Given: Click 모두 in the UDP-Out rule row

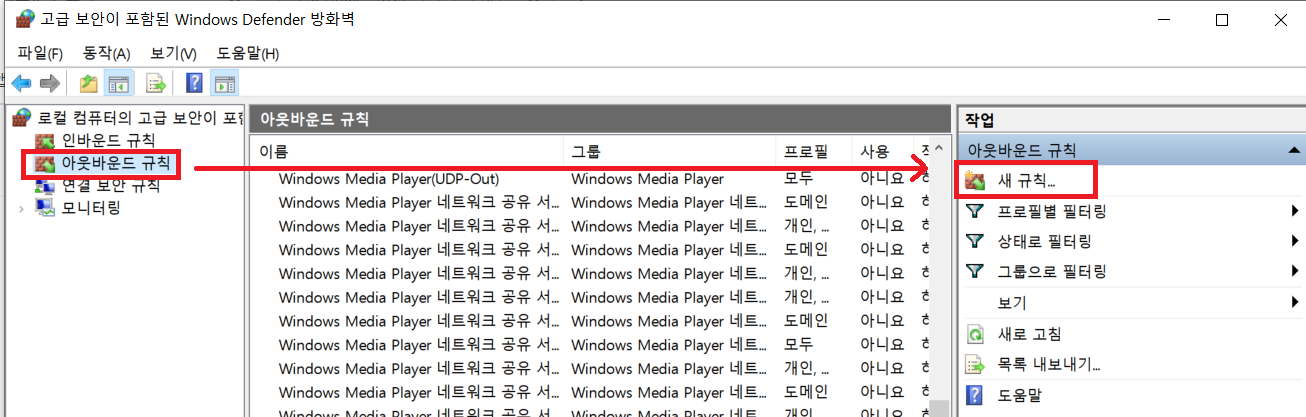Looking at the screenshot, I should point(798,179).
